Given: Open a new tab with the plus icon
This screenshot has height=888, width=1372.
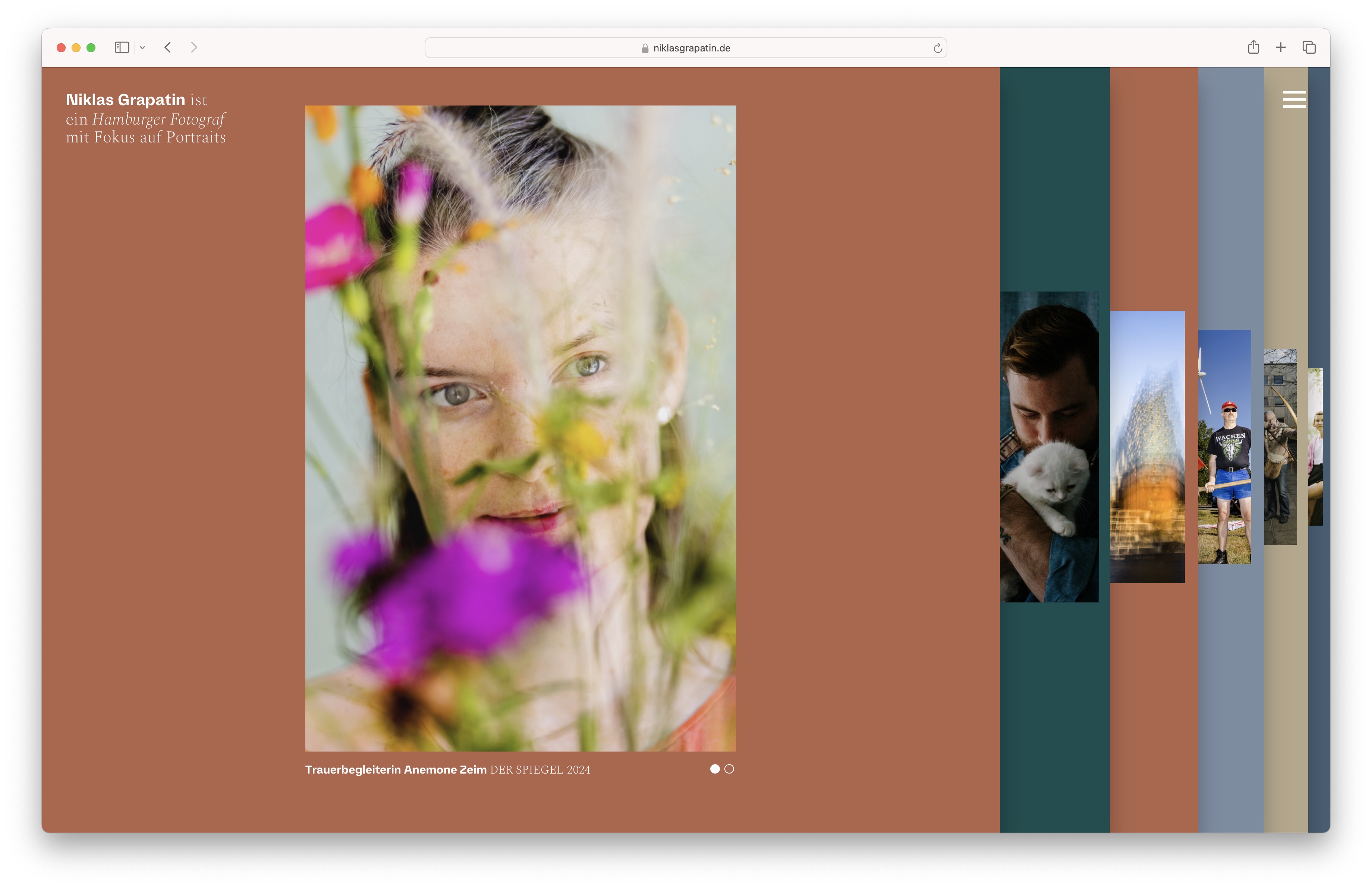Looking at the screenshot, I should 1281,47.
